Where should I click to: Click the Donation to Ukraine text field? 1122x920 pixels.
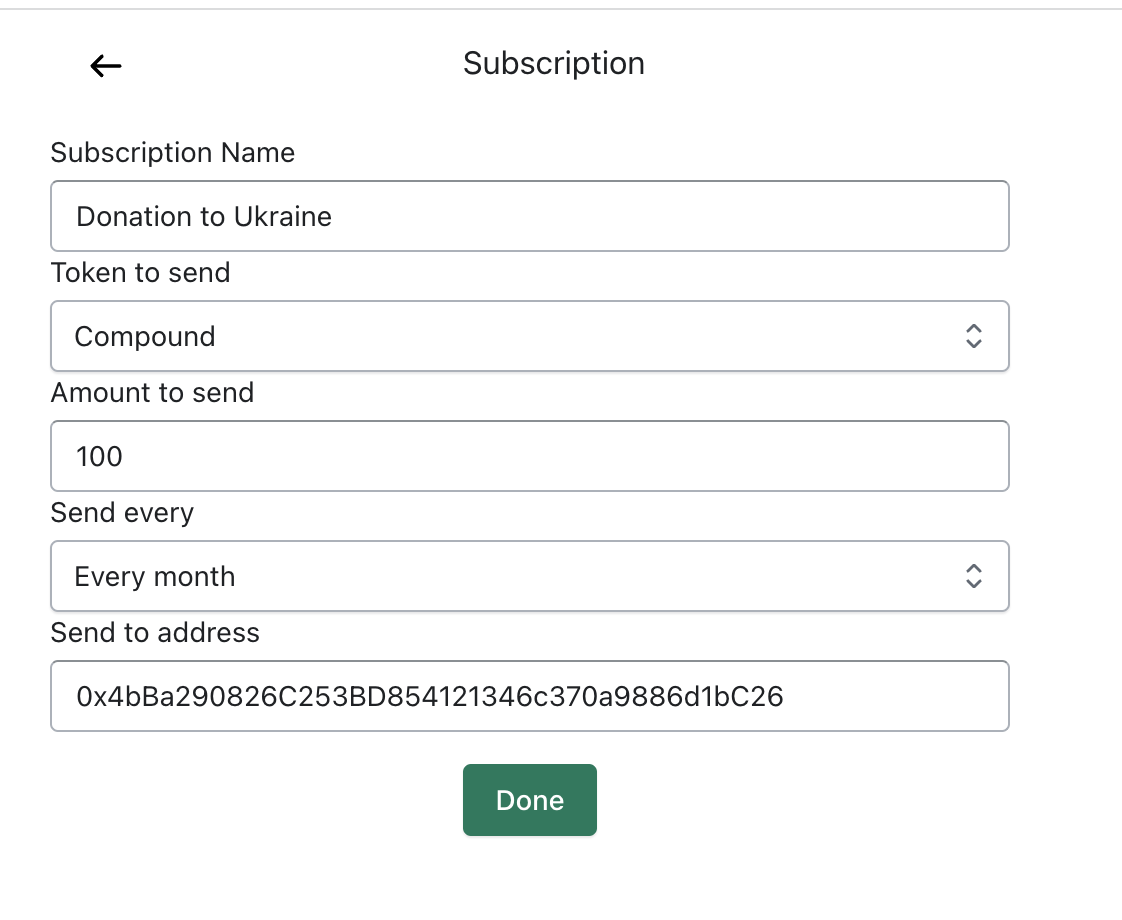[x=530, y=216]
